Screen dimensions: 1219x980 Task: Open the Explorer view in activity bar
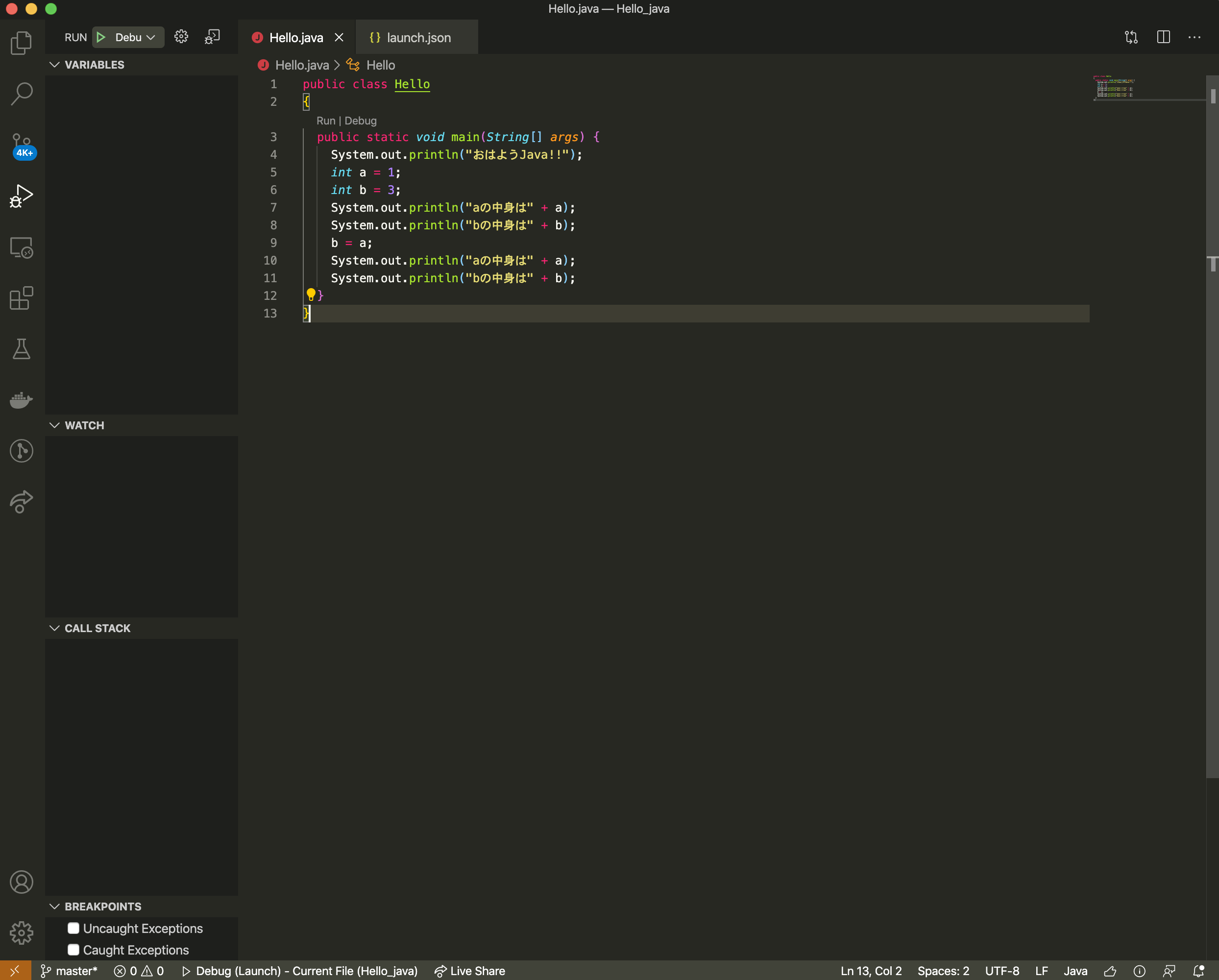click(x=22, y=43)
